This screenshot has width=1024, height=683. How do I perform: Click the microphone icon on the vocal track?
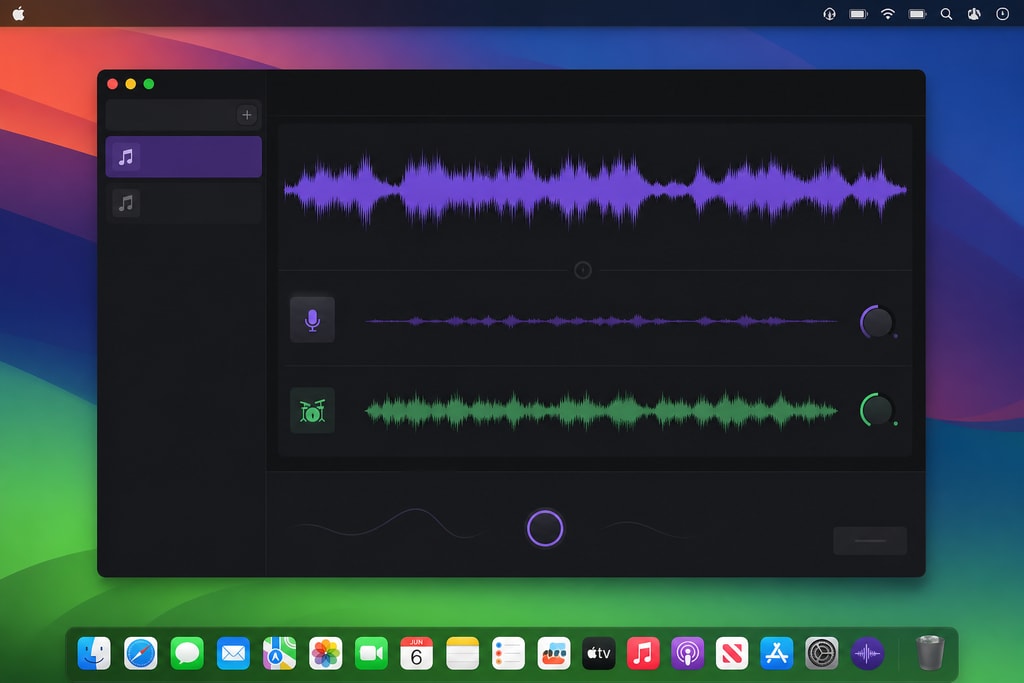312,319
